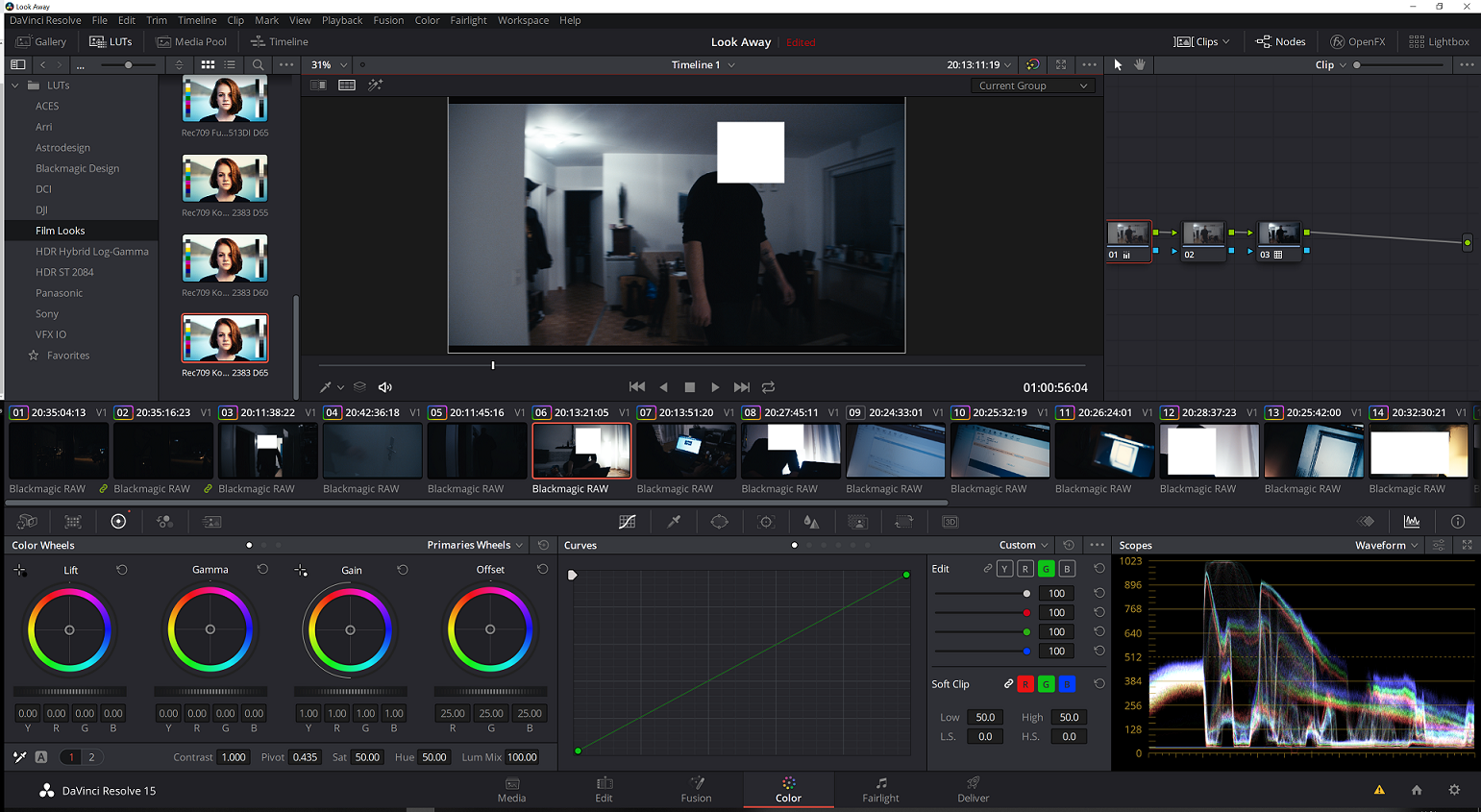Toggle Split Screen view in viewer
This screenshot has height=812, width=1481.
pyautogui.click(x=347, y=85)
